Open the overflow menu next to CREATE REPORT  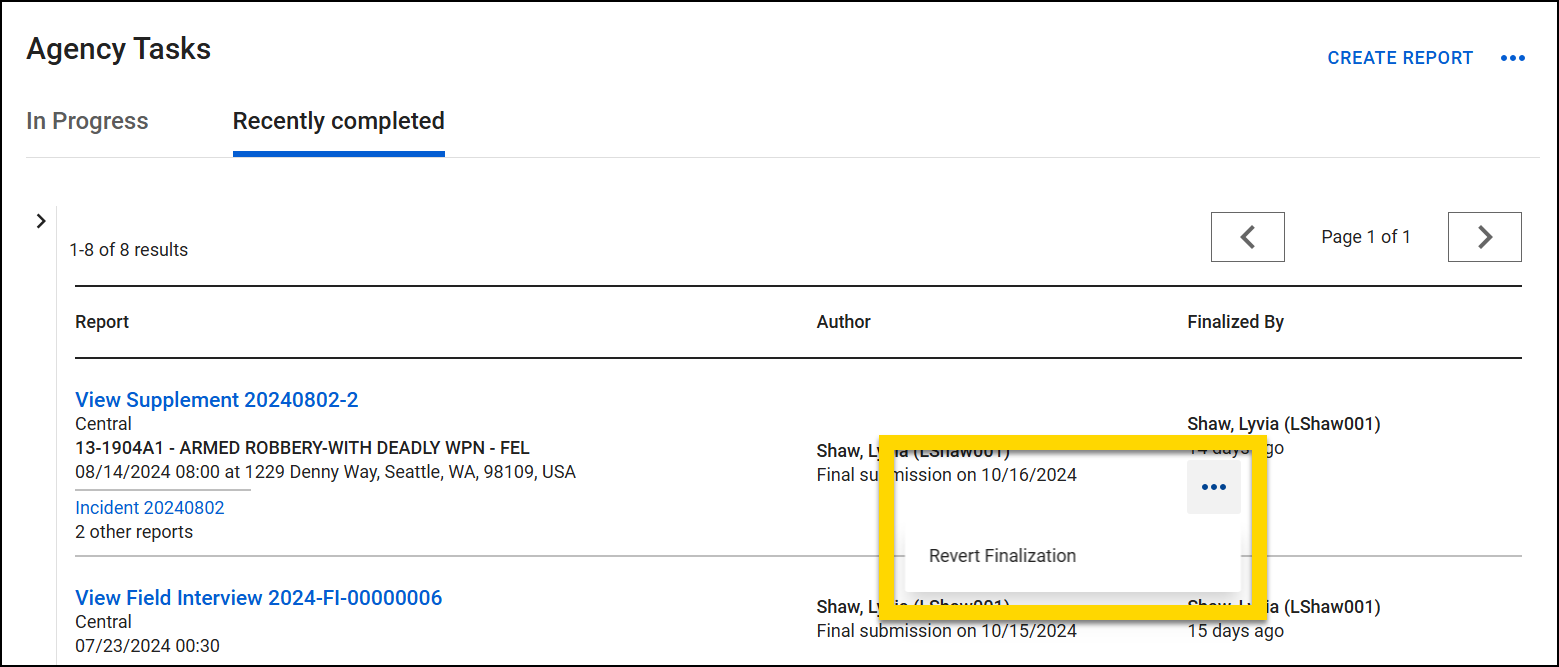click(1513, 58)
